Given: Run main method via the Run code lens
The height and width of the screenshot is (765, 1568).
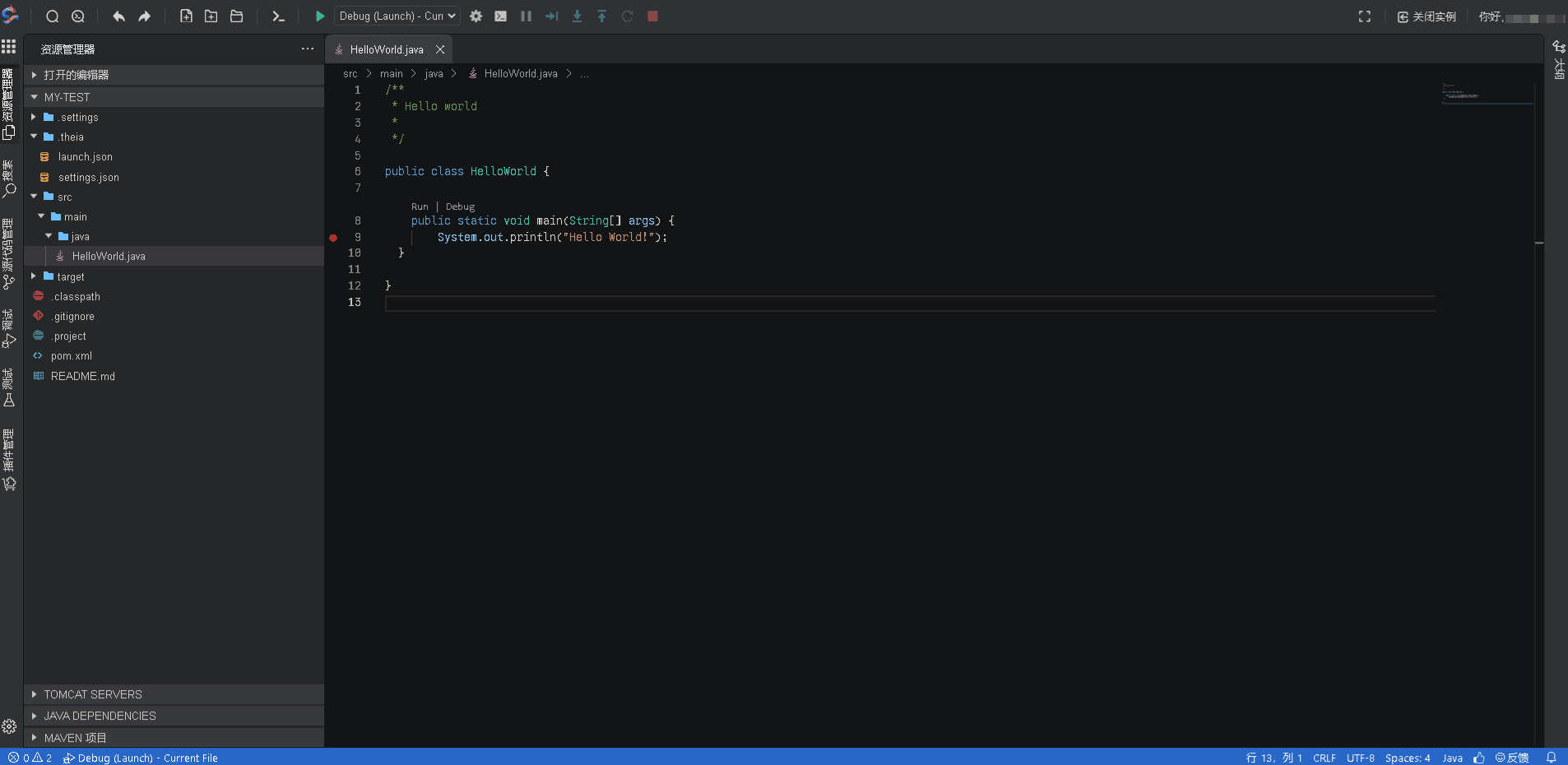Looking at the screenshot, I should click(420, 206).
